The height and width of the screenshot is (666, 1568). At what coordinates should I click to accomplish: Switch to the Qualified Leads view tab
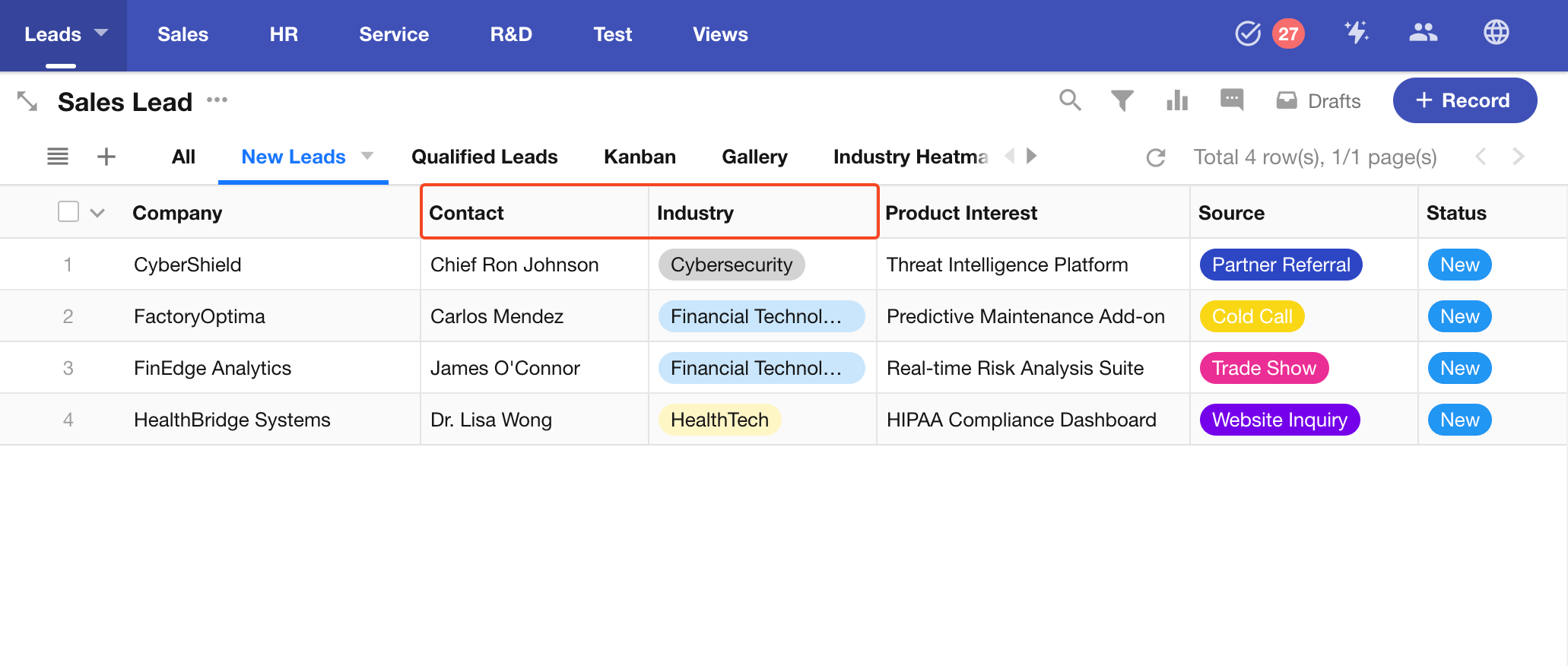point(484,157)
